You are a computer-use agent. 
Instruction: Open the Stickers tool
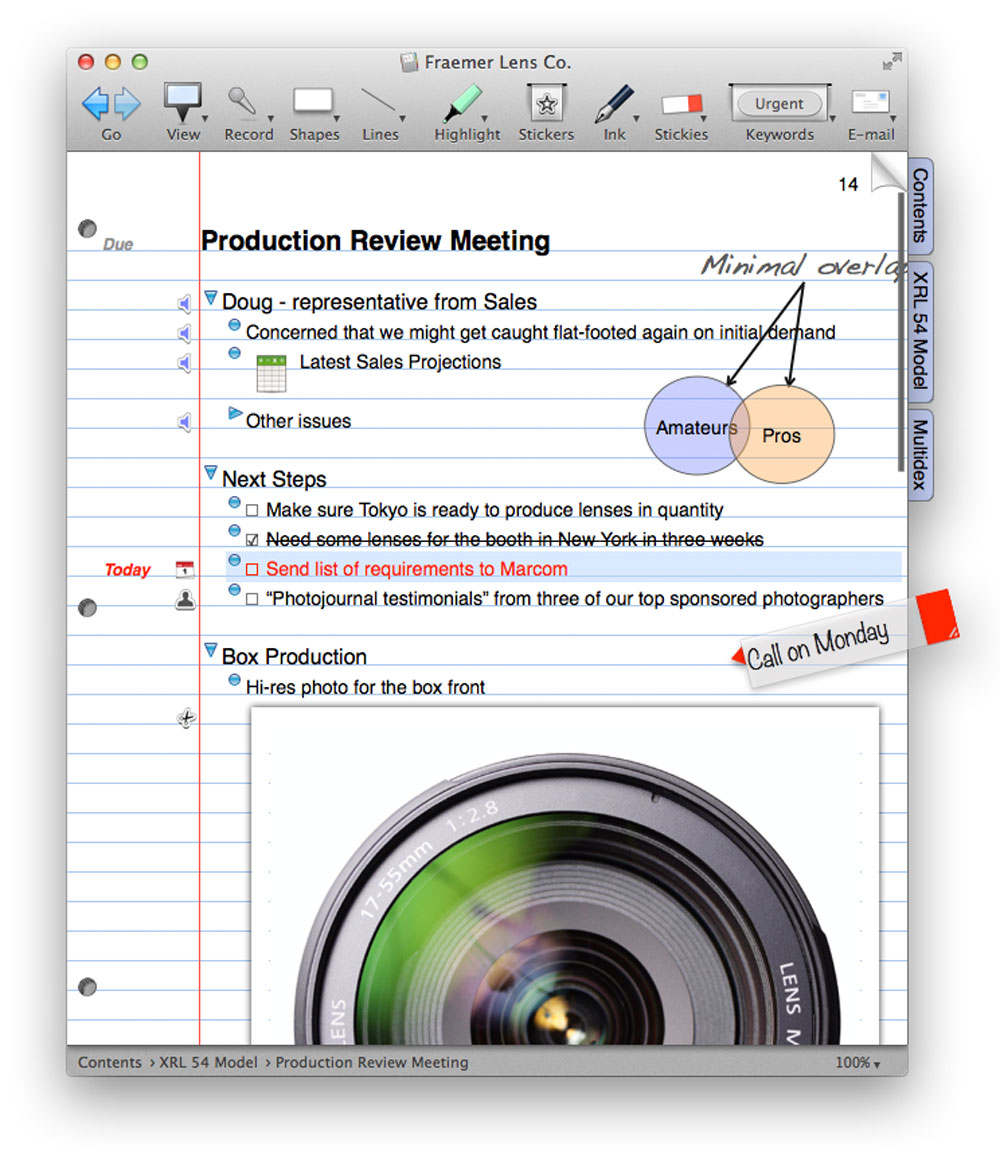click(x=546, y=103)
